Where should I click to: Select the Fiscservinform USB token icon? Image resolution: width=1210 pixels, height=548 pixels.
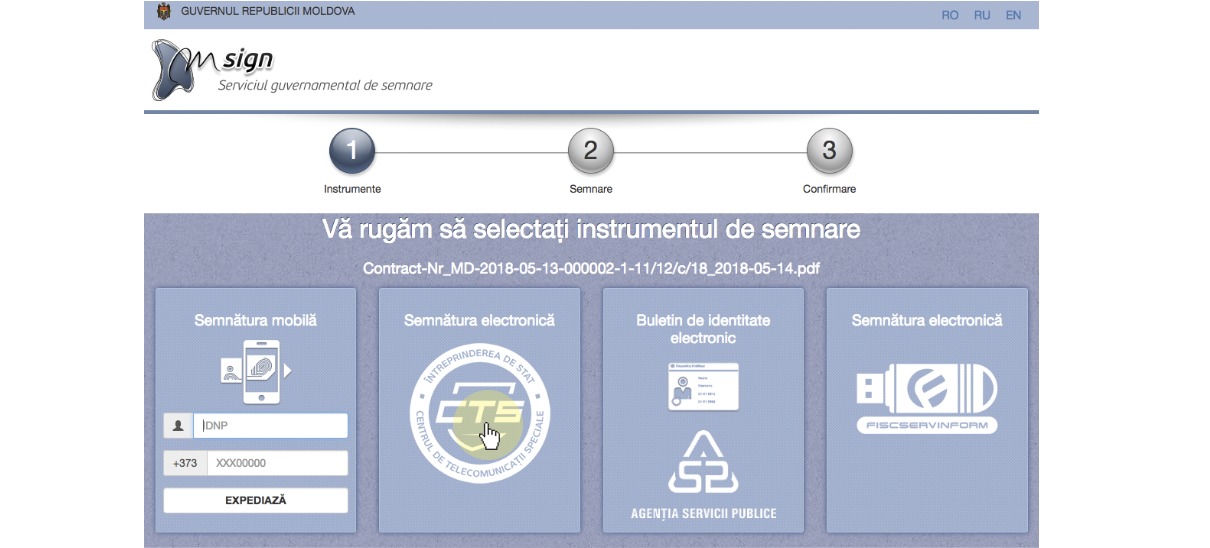(927, 398)
